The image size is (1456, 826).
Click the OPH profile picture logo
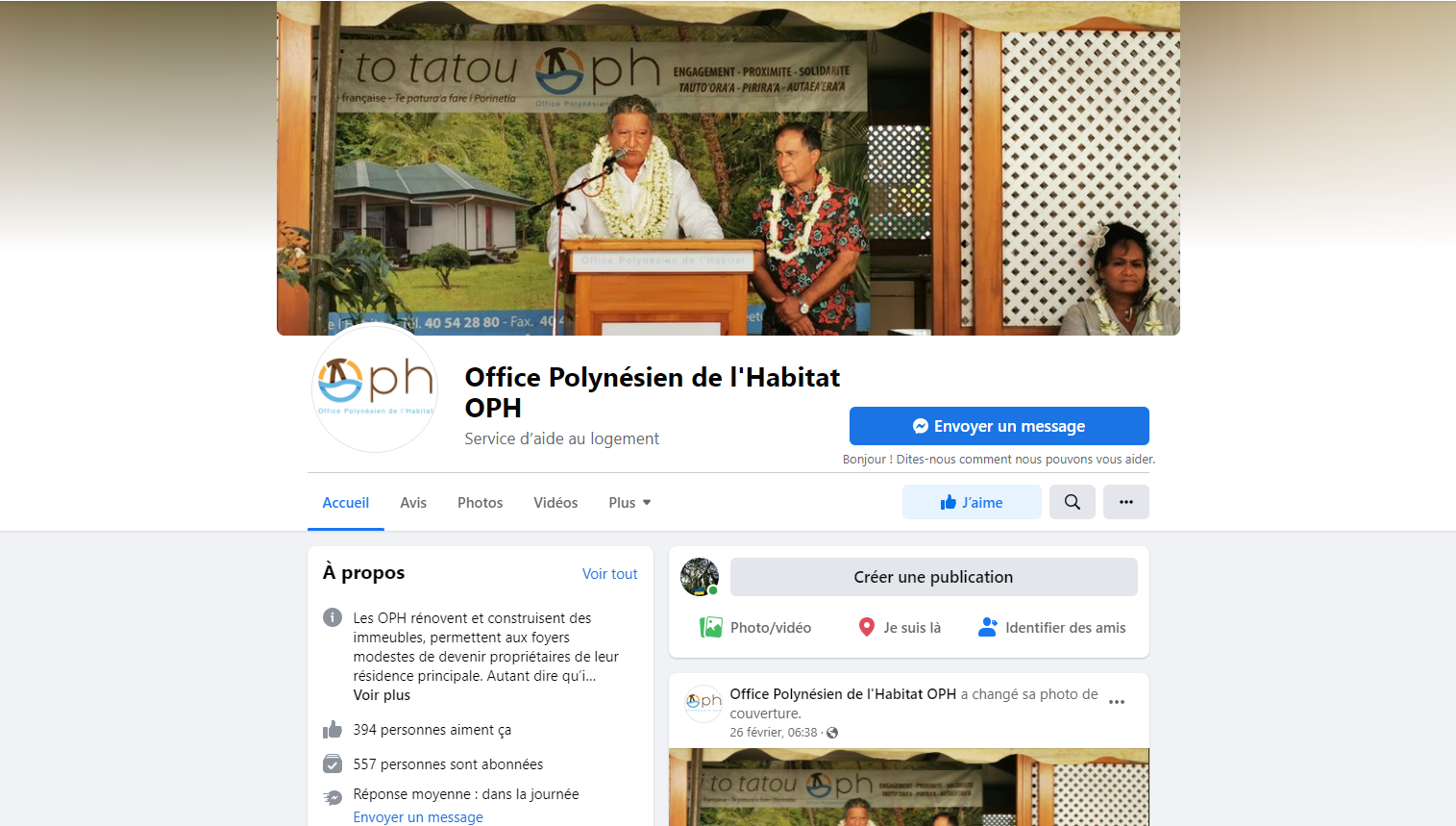pos(375,388)
